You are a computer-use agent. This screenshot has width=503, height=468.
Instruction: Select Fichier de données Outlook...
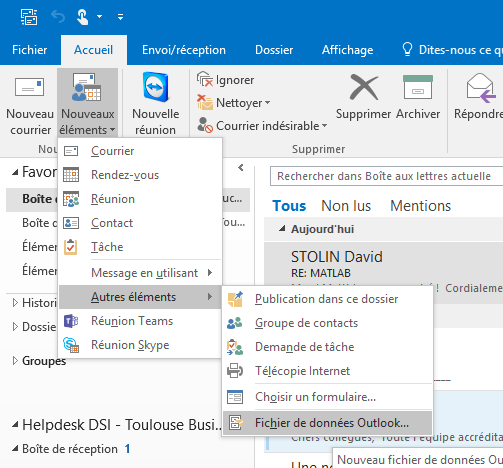coord(328,423)
